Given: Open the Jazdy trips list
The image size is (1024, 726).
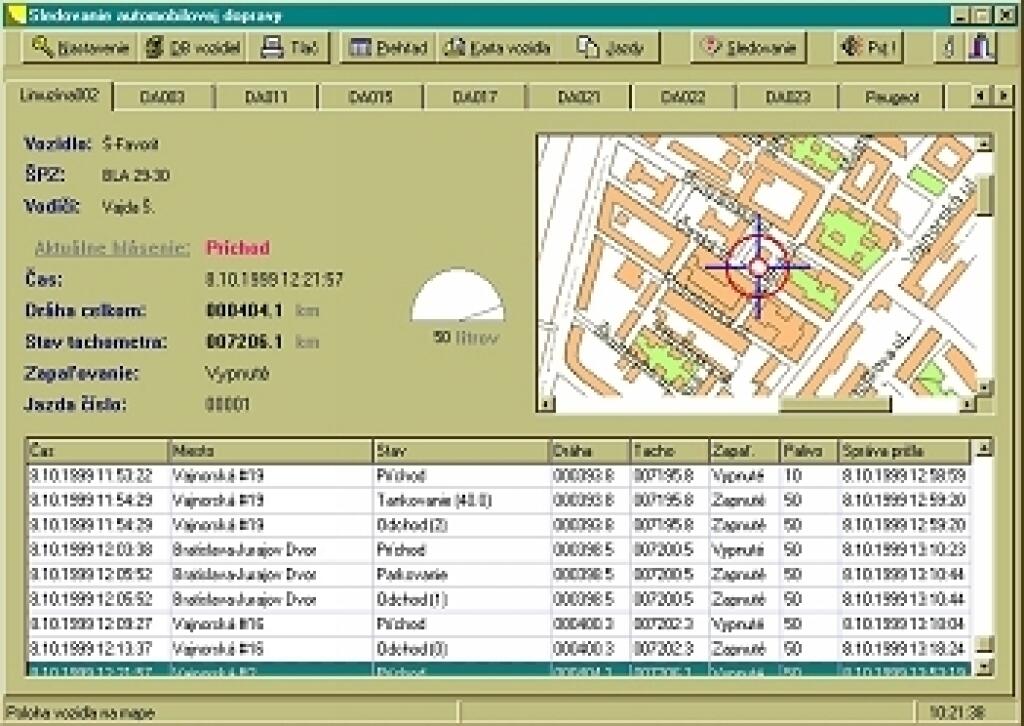Looking at the screenshot, I should pos(609,48).
